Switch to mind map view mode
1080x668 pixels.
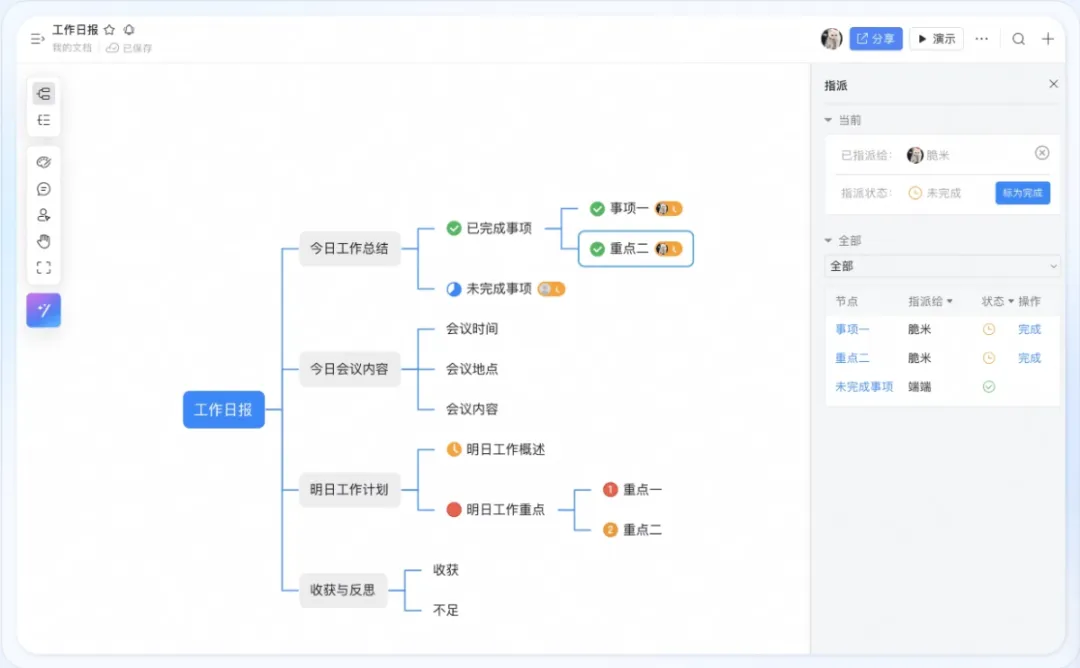(43, 94)
